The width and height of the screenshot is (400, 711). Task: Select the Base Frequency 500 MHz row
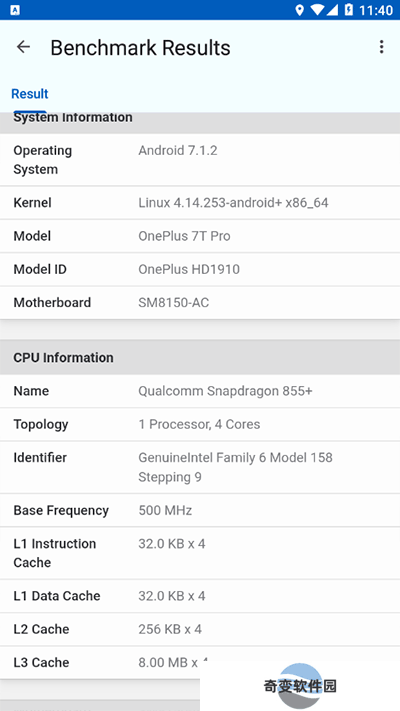tap(200, 510)
